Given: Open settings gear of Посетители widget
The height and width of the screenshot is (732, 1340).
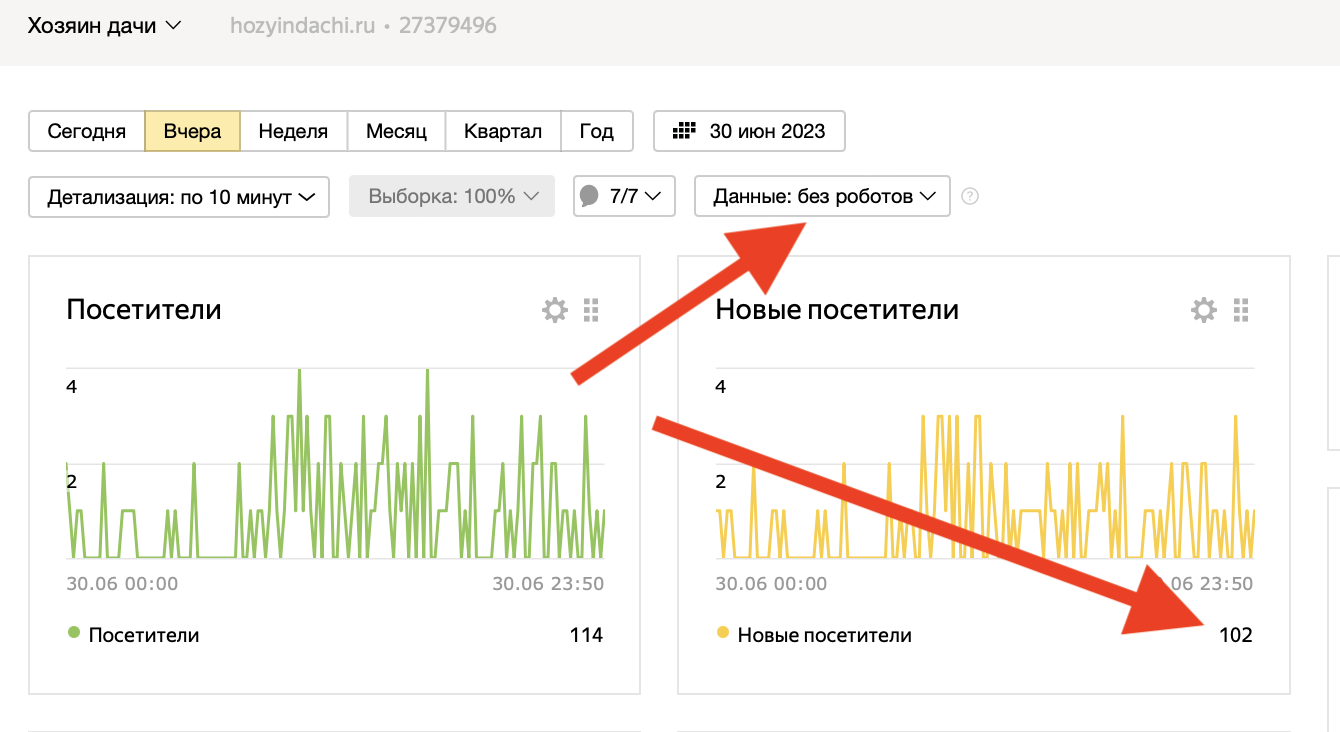Looking at the screenshot, I should click(554, 310).
